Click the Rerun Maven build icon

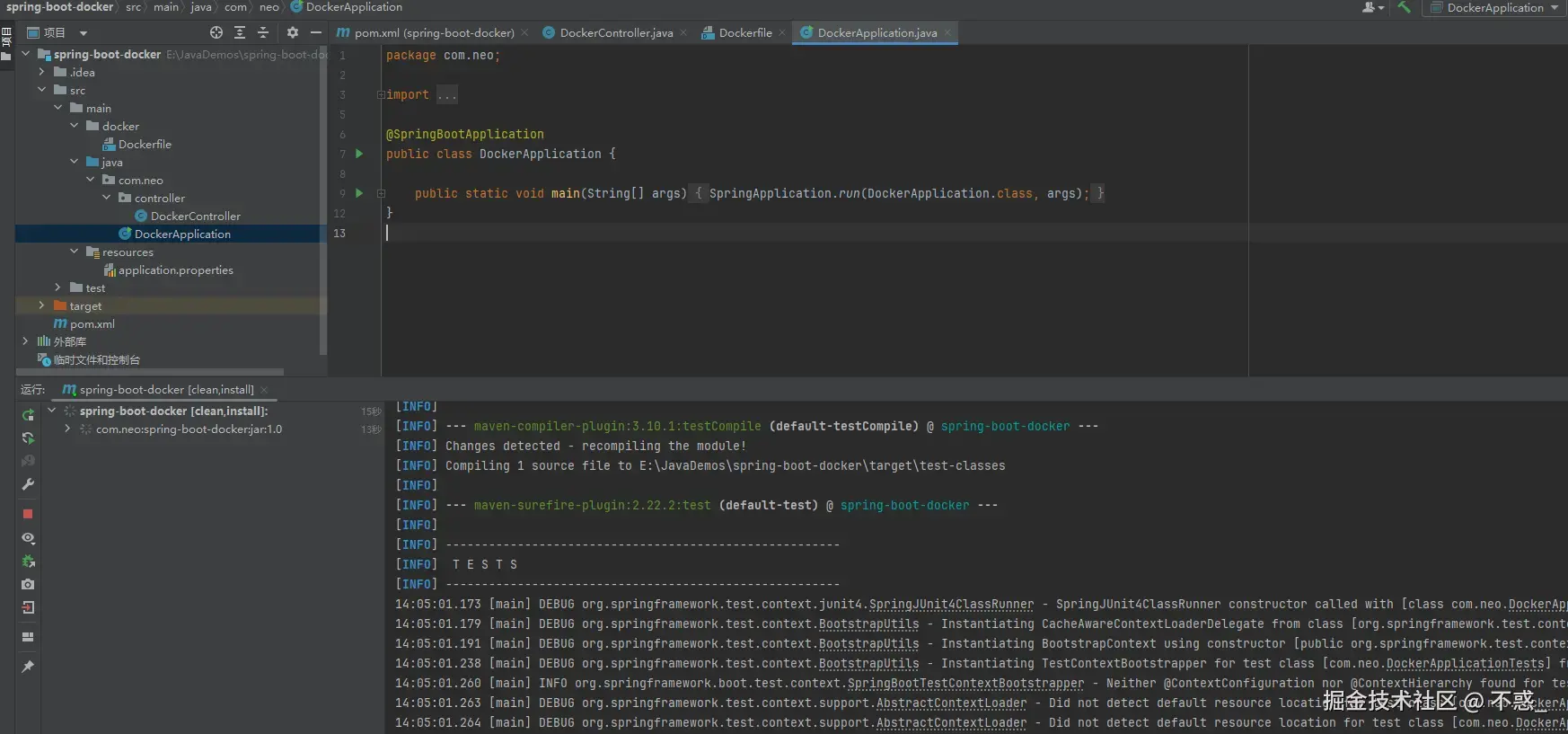click(x=28, y=415)
